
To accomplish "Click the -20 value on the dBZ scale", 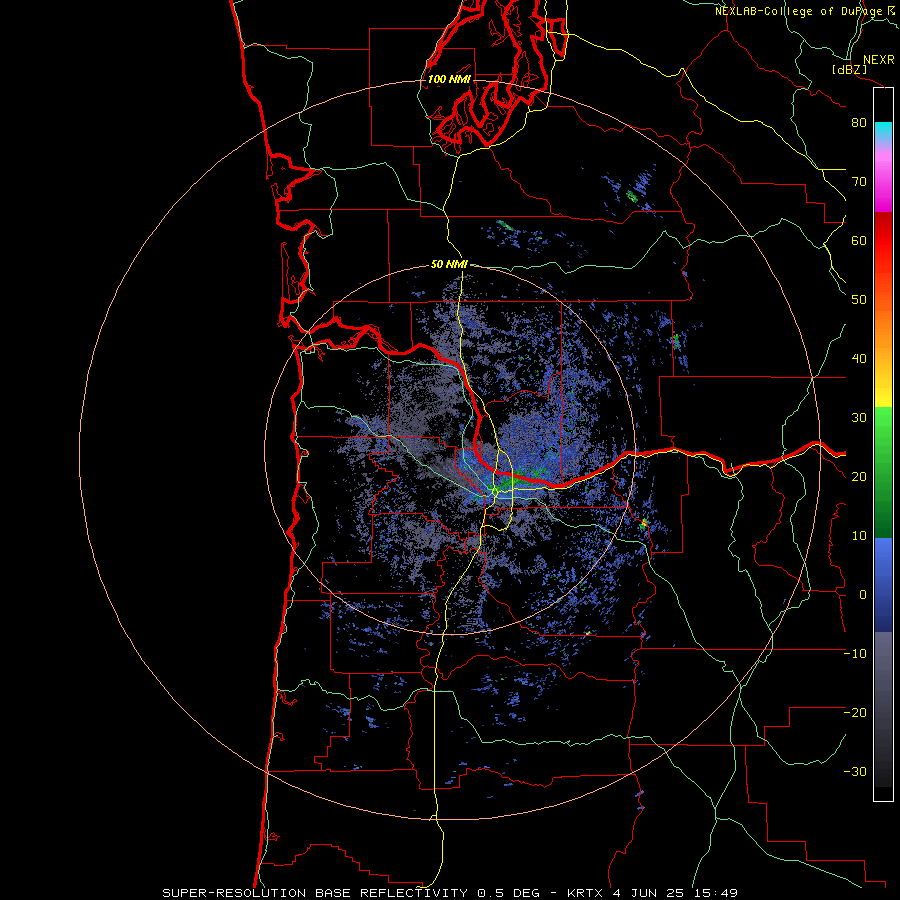I will (x=855, y=713).
